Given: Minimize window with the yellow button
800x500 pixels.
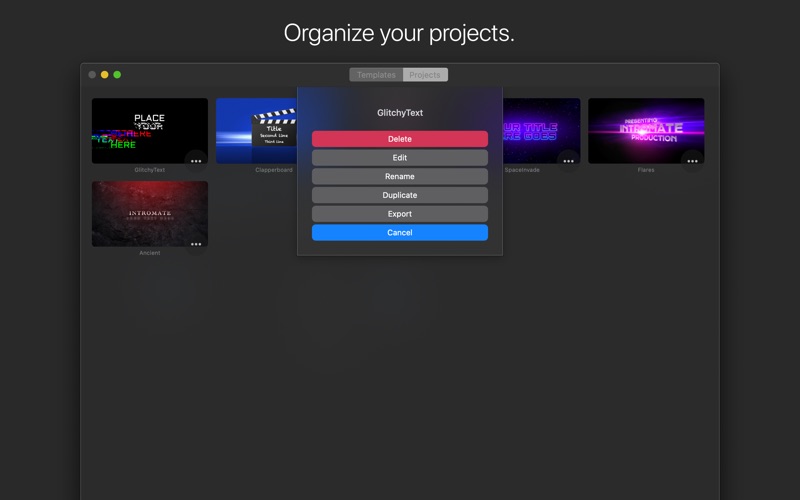Looking at the screenshot, I should (105, 74).
